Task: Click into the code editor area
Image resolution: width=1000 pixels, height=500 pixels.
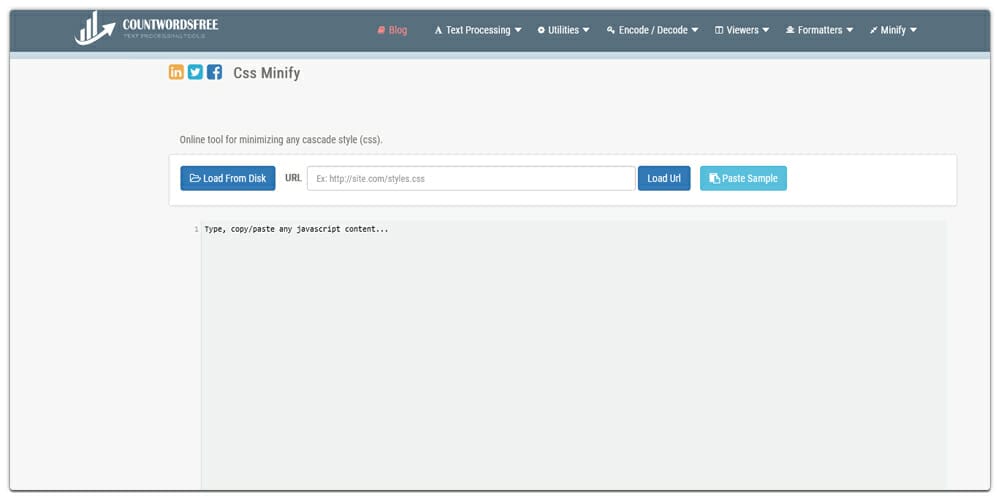Action: pos(573,355)
